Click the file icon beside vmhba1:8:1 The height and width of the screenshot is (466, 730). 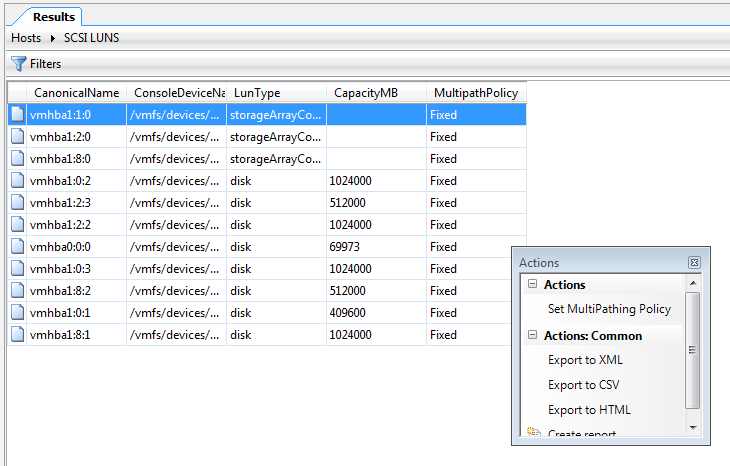(17, 334)
